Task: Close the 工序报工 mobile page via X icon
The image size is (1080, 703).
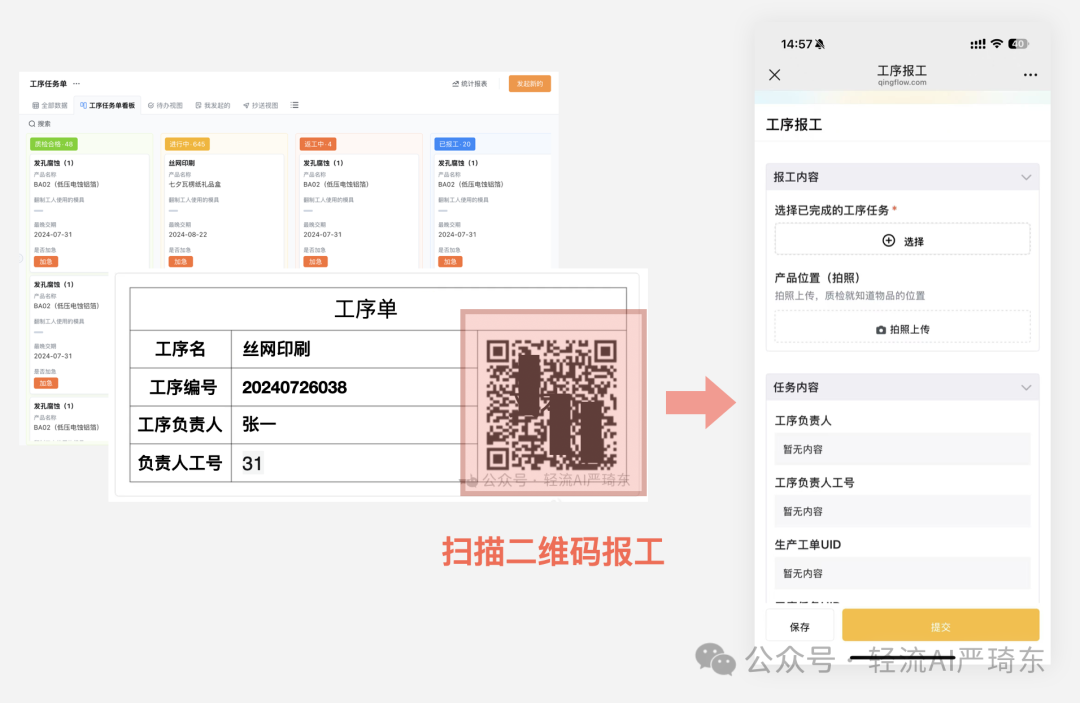Action: click(x=774, y=74)
